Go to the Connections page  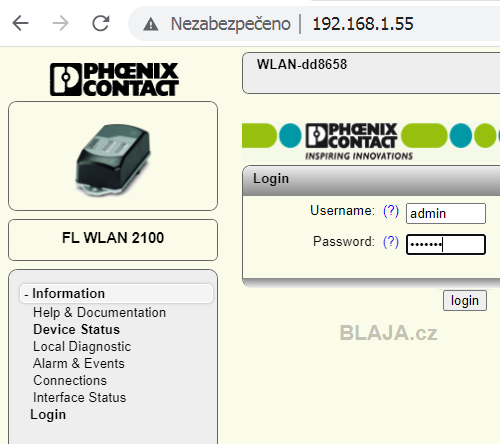[x=70, y=380]
